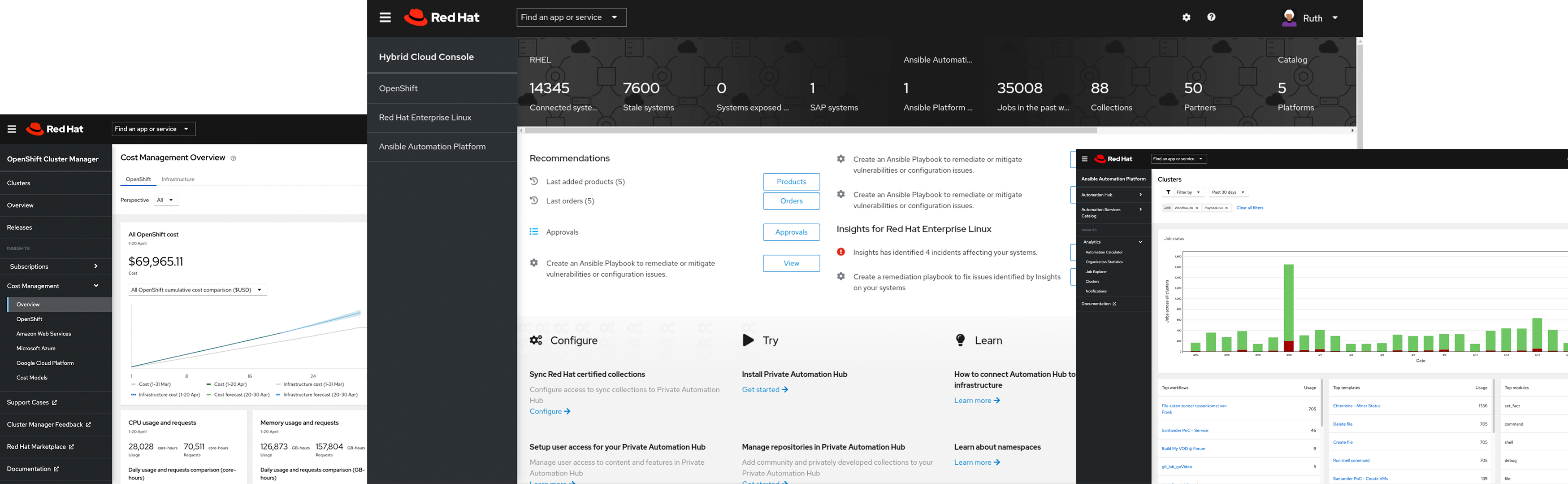This screenshot has width=1568, height=484.
Task: Click Red Hat logo in Hybrid Cloud Console window
Action: [x=442, y=17]
